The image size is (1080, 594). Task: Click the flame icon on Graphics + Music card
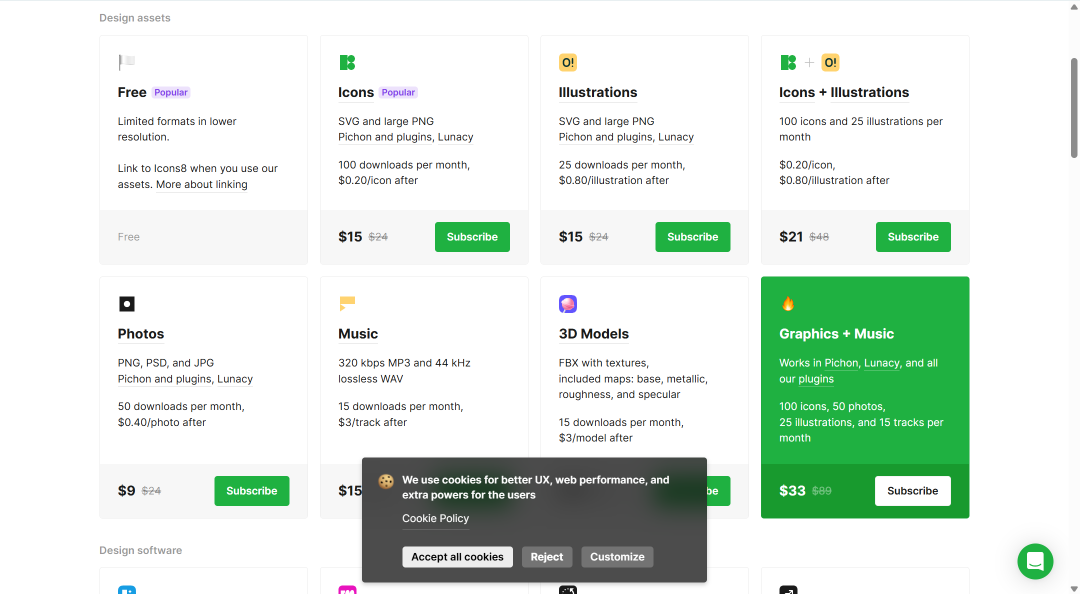click(788, 304)
